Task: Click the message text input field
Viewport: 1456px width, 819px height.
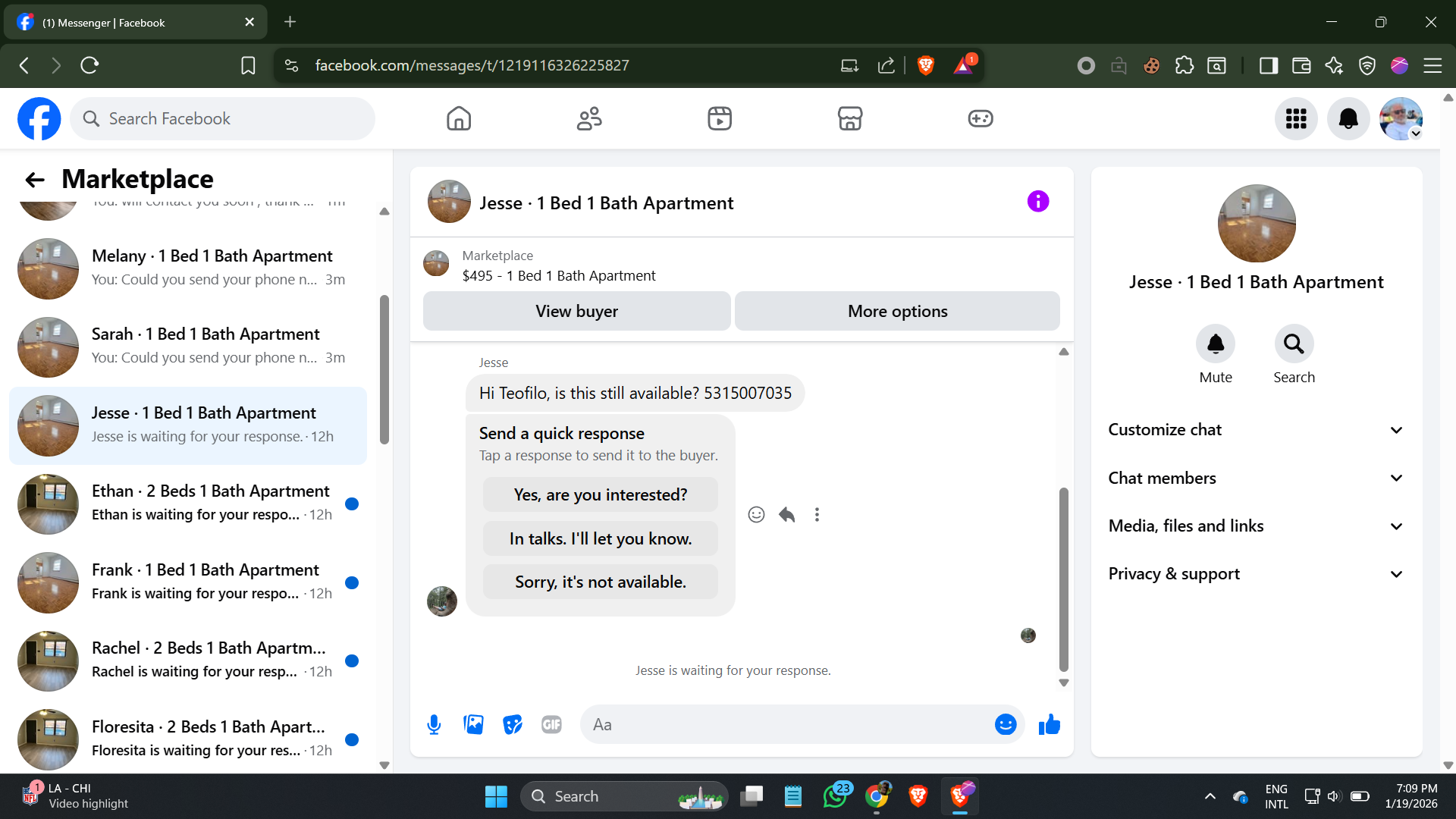Action: (789, 725)
